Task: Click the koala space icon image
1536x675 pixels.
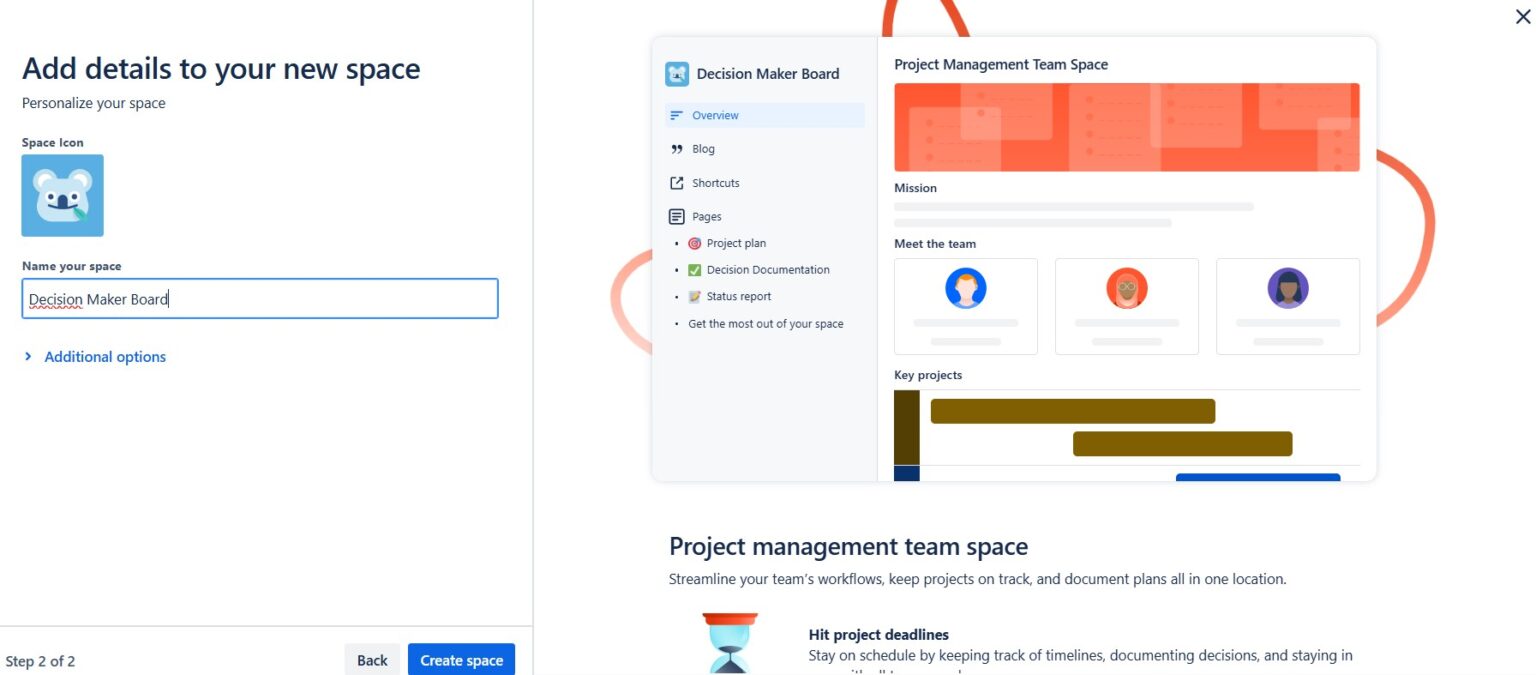Action: pyautogui.click(x=63, y=195)
